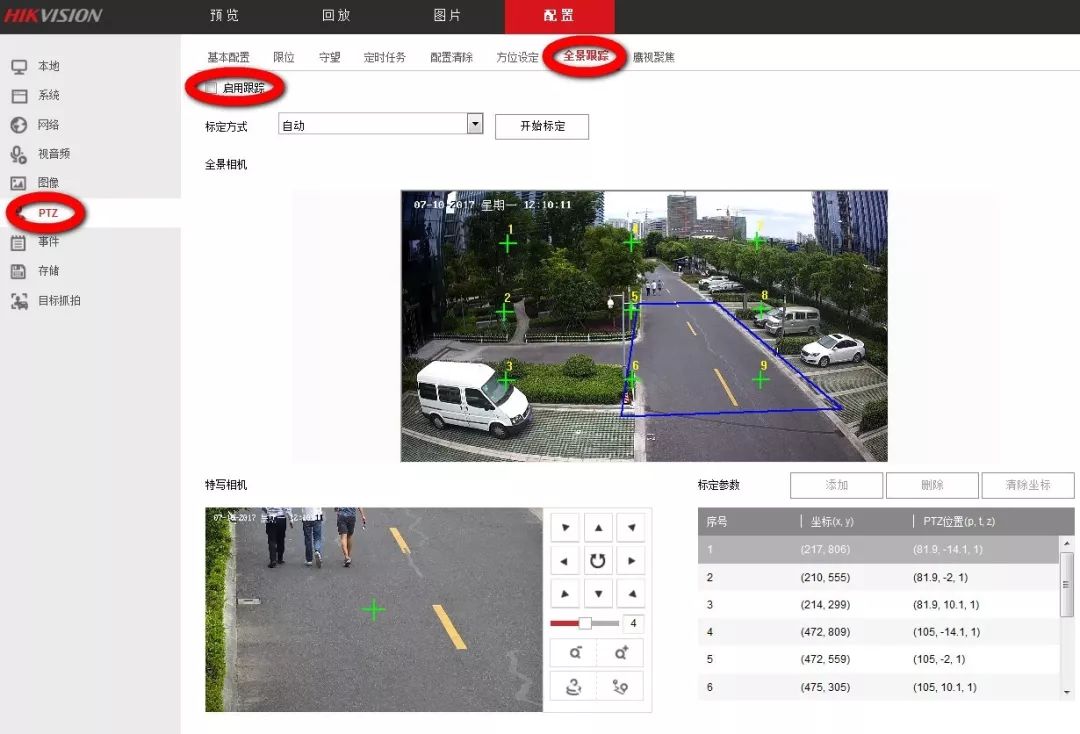Select row 3 in calibration table
This screenshot has width=1080, height=734.
pyautogui.click(x=877, y=605)
